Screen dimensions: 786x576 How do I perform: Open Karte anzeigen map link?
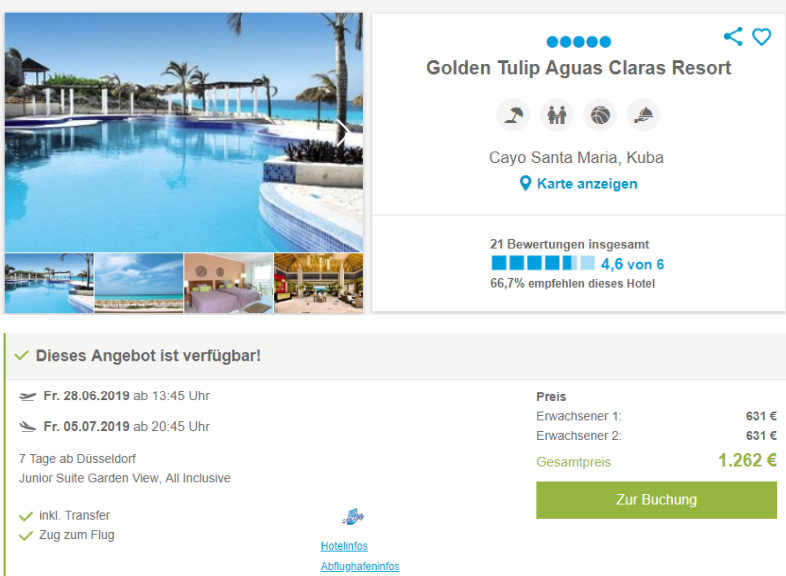tap(587, 183)
